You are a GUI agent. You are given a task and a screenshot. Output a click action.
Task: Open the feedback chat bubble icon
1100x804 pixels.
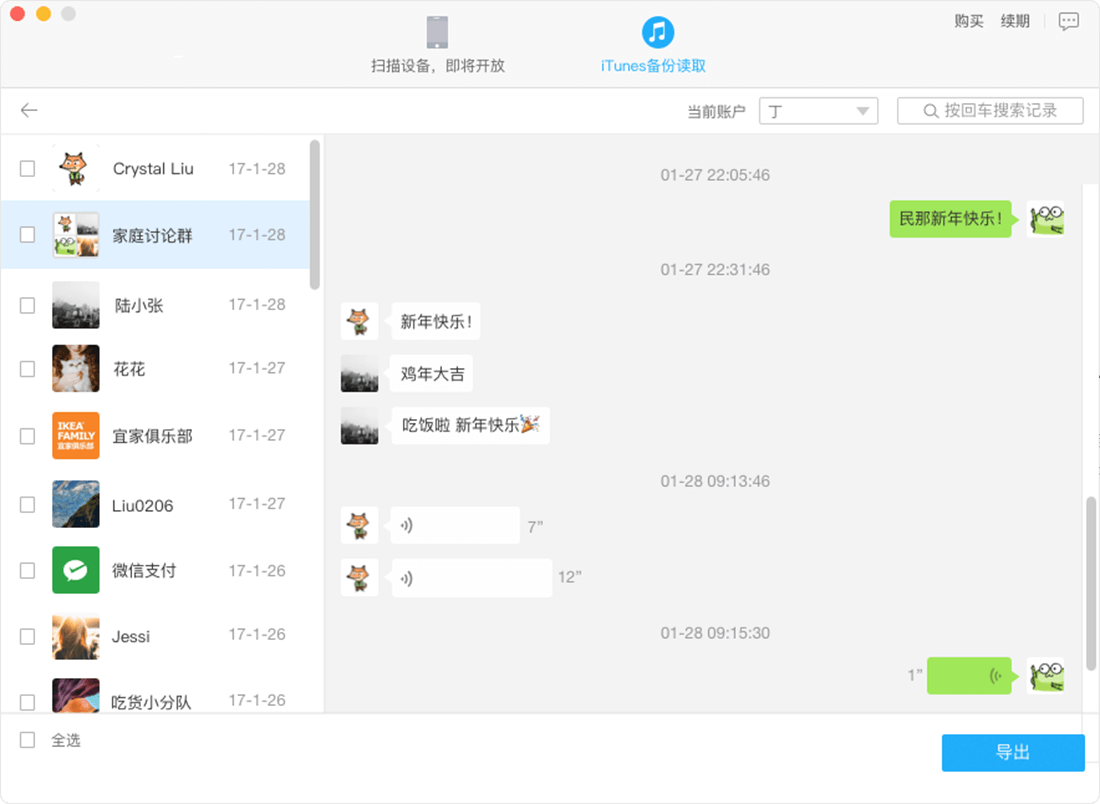click(1069, 20)
